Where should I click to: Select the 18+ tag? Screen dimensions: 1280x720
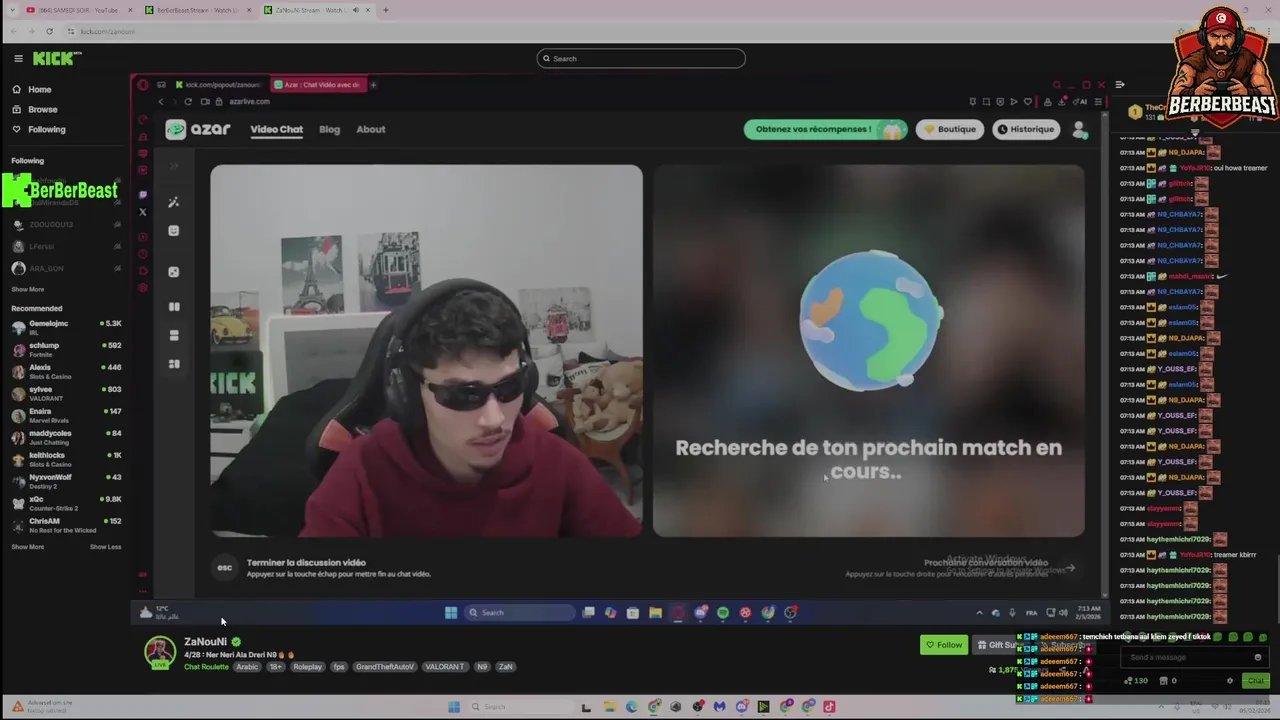coord(275,667)
